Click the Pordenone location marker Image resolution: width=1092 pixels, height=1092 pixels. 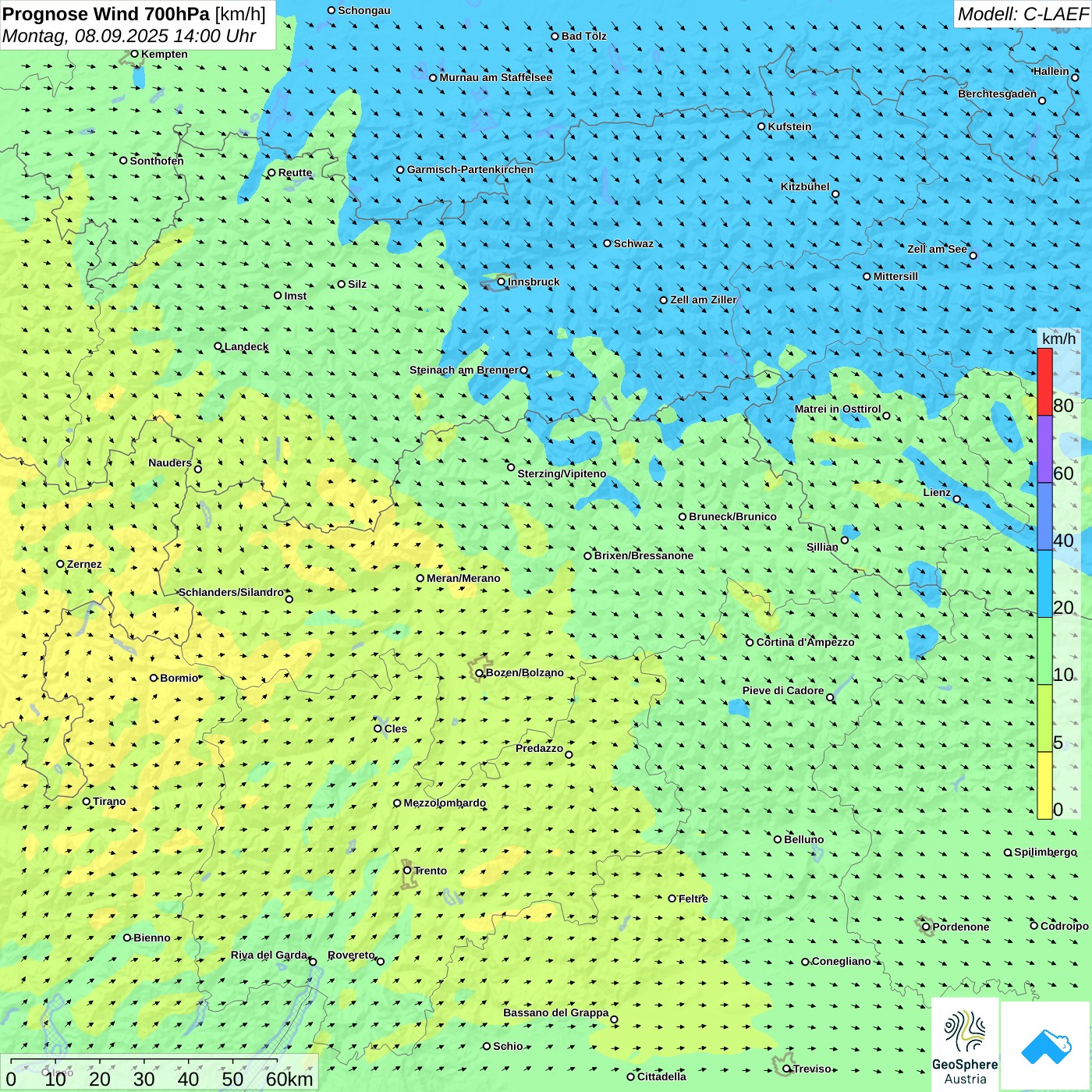tap(926, 927)
